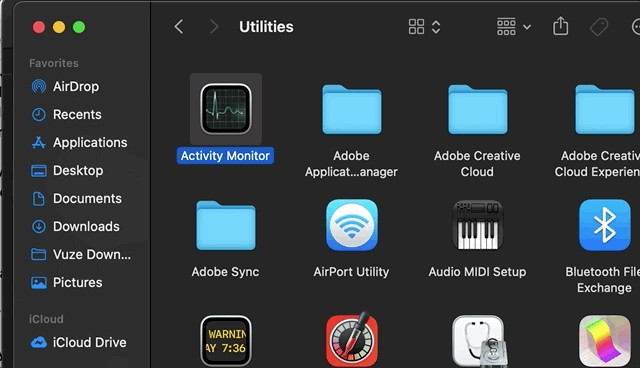Select the Bluetooth File Exchange icon
This screenshot has width=640, height=368.
604,225
